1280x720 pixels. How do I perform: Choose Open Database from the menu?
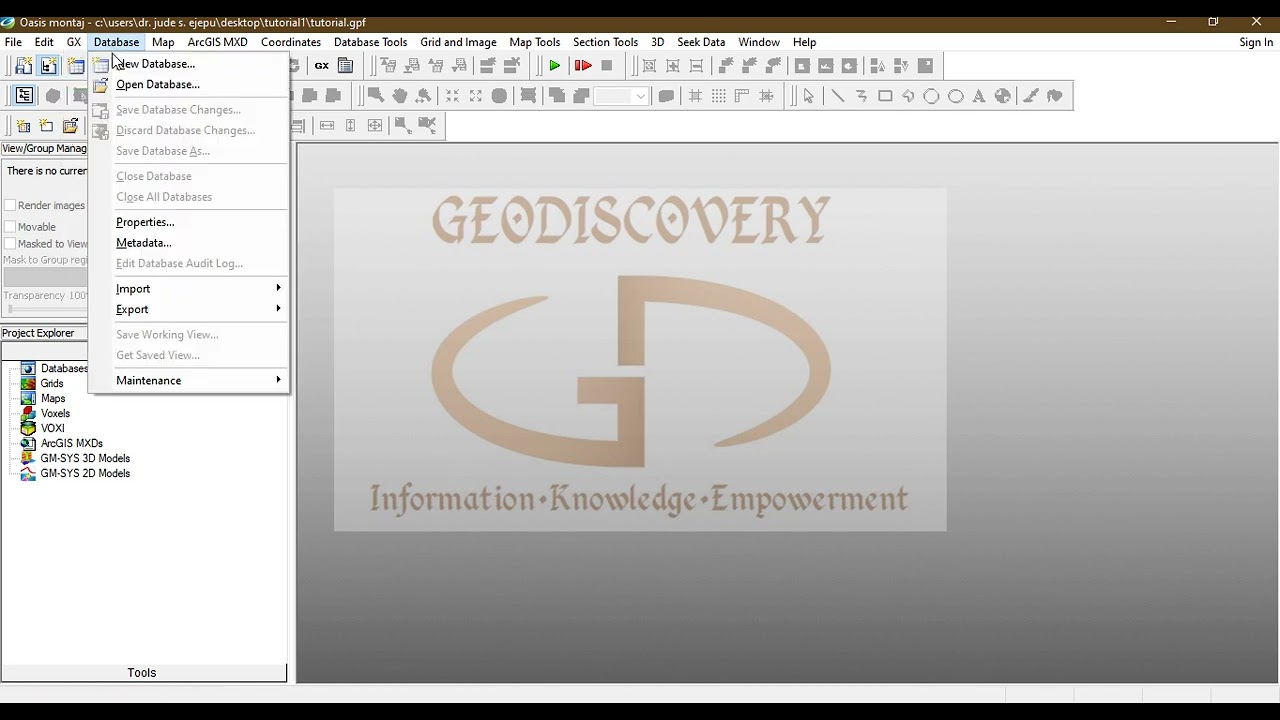(158, 85)
